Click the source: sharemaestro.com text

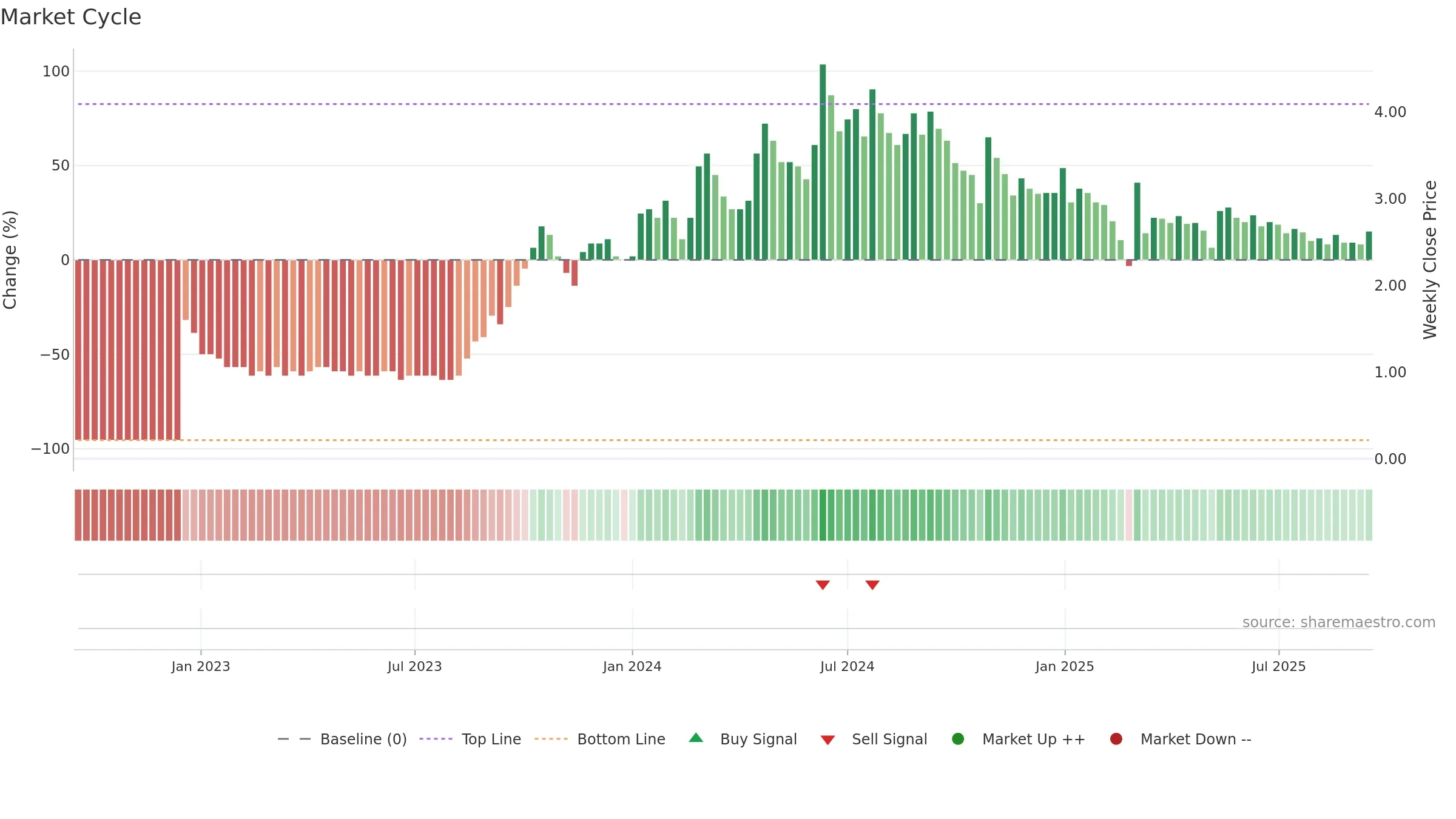(x=1339, y=622)
